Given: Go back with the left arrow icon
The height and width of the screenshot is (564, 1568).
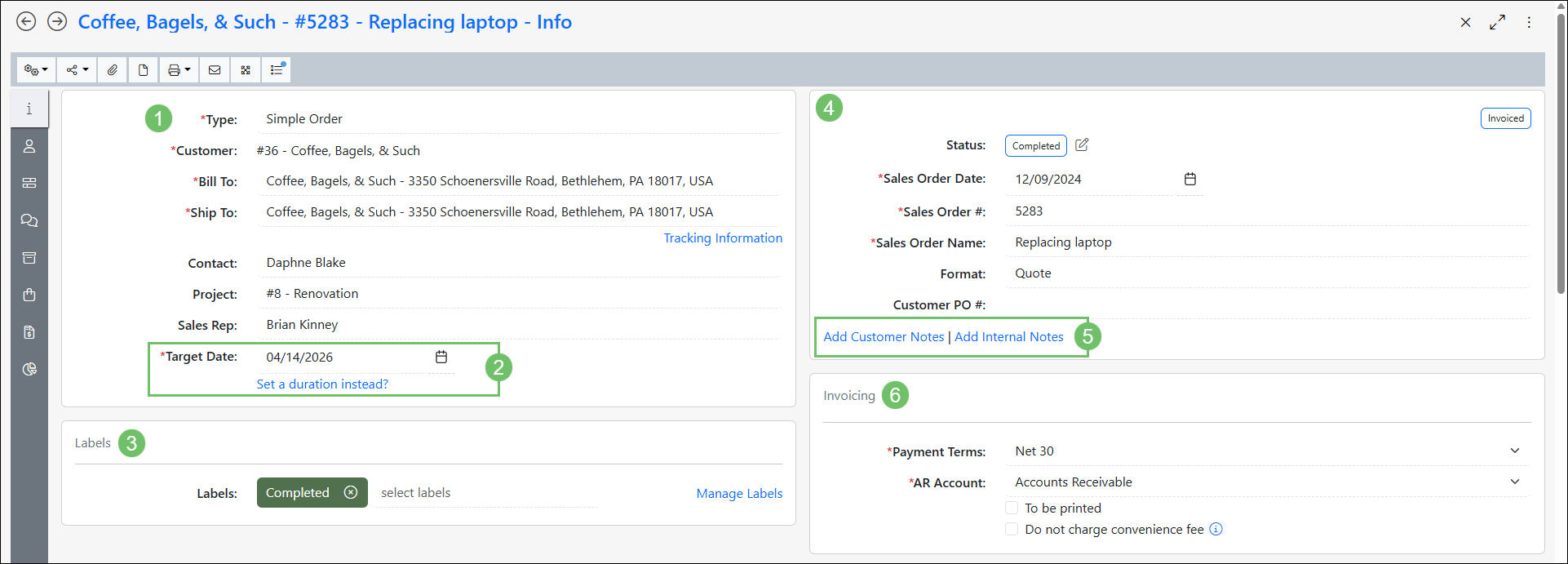Looking at the screenshot, I should point(26,22).
